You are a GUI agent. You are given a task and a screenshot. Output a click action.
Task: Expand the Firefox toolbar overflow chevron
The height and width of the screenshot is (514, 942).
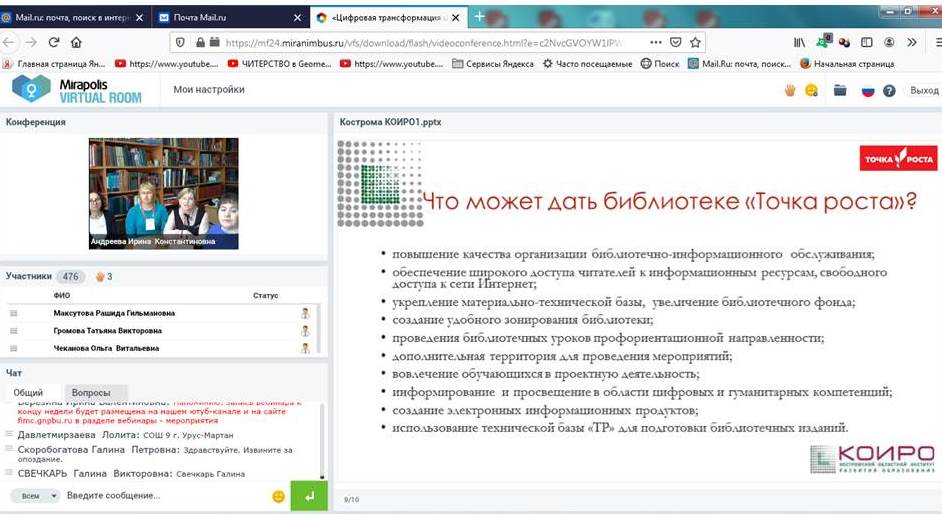point(911,43)
